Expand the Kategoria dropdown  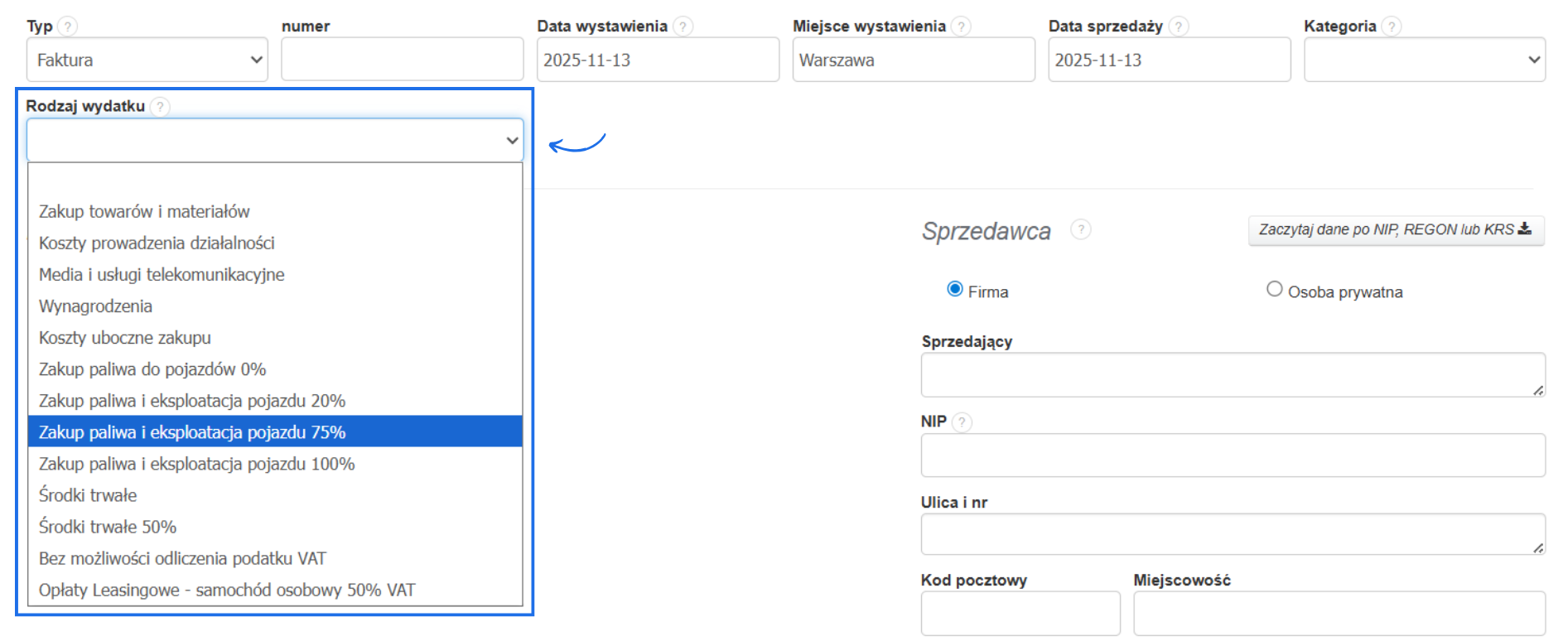[x=1424, y=60]
